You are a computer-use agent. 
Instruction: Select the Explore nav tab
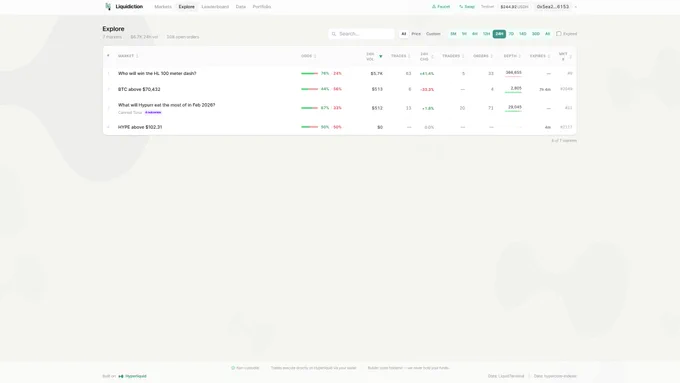click(x=186, y=7)
